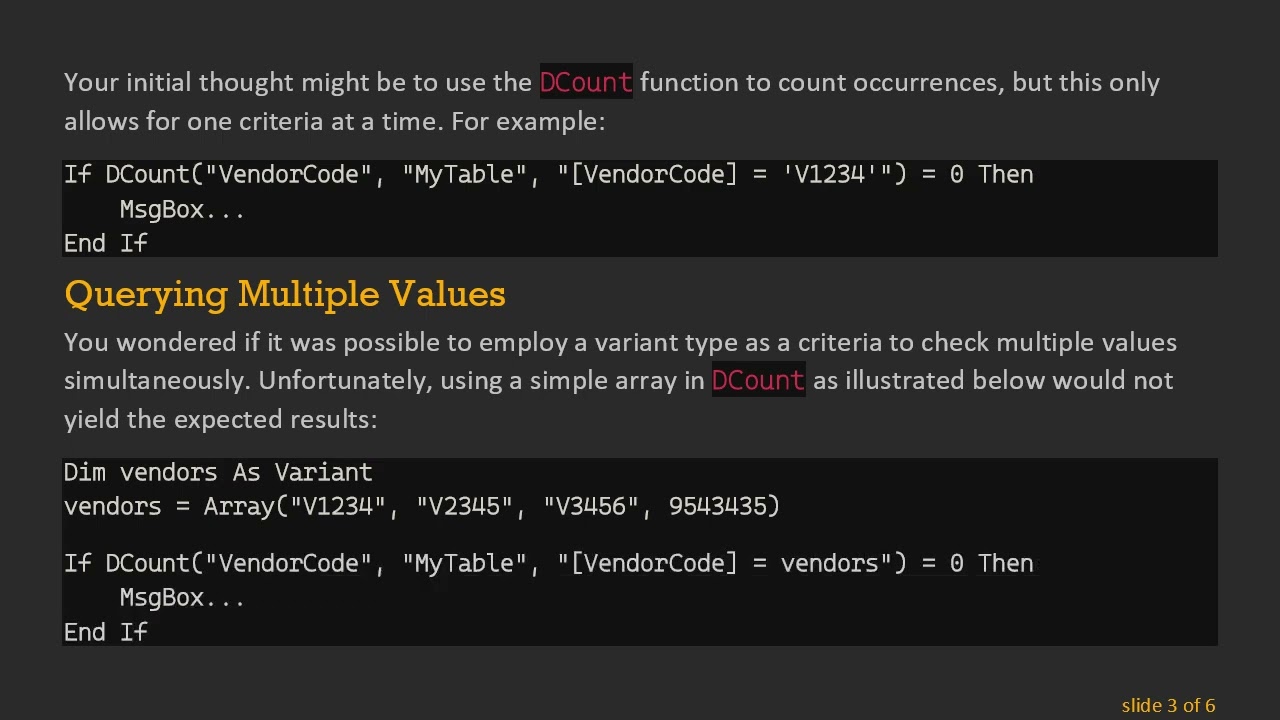Viewport: 1280px width, 720px height.
Task: Click the first MsgBox... code line
Action: (x=182, y=210)
